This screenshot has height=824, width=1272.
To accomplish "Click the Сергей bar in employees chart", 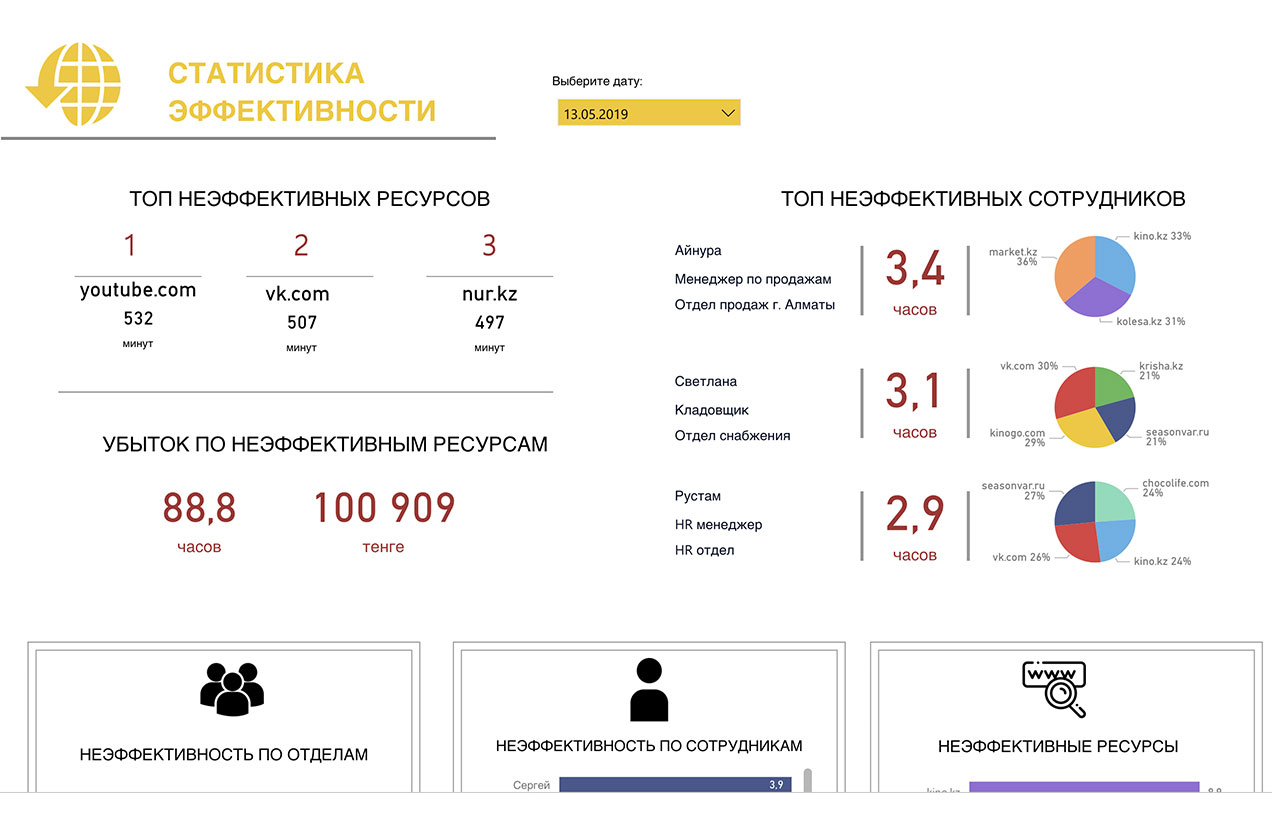I will (675, 785).
